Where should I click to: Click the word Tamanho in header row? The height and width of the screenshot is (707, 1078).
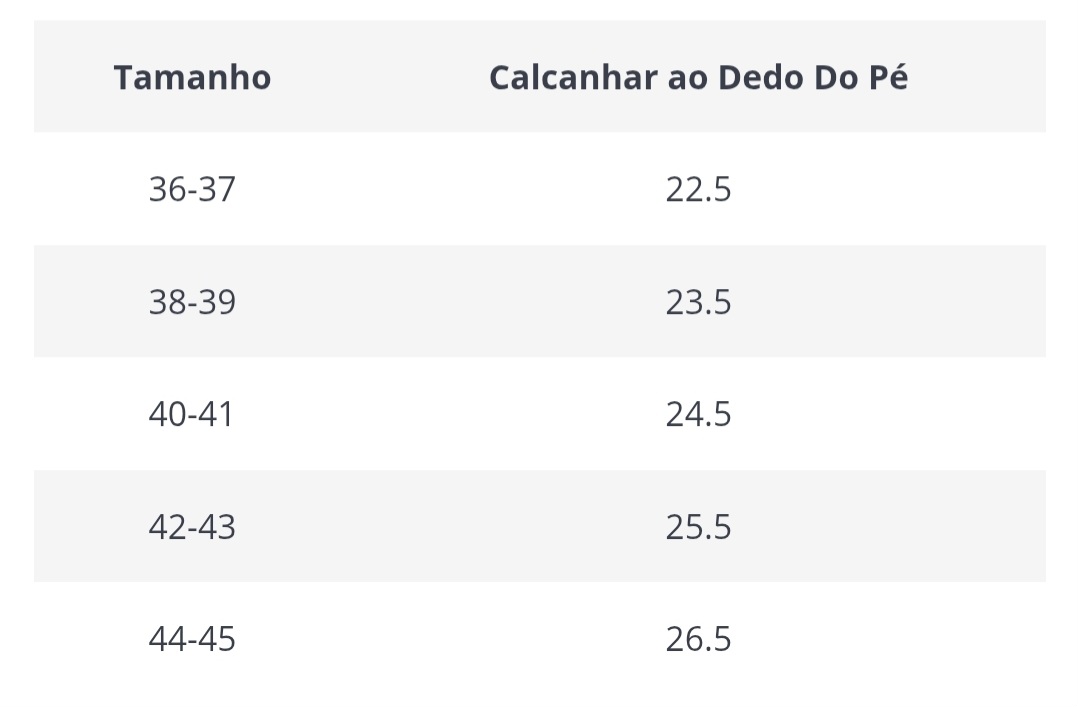pos(192,77)
